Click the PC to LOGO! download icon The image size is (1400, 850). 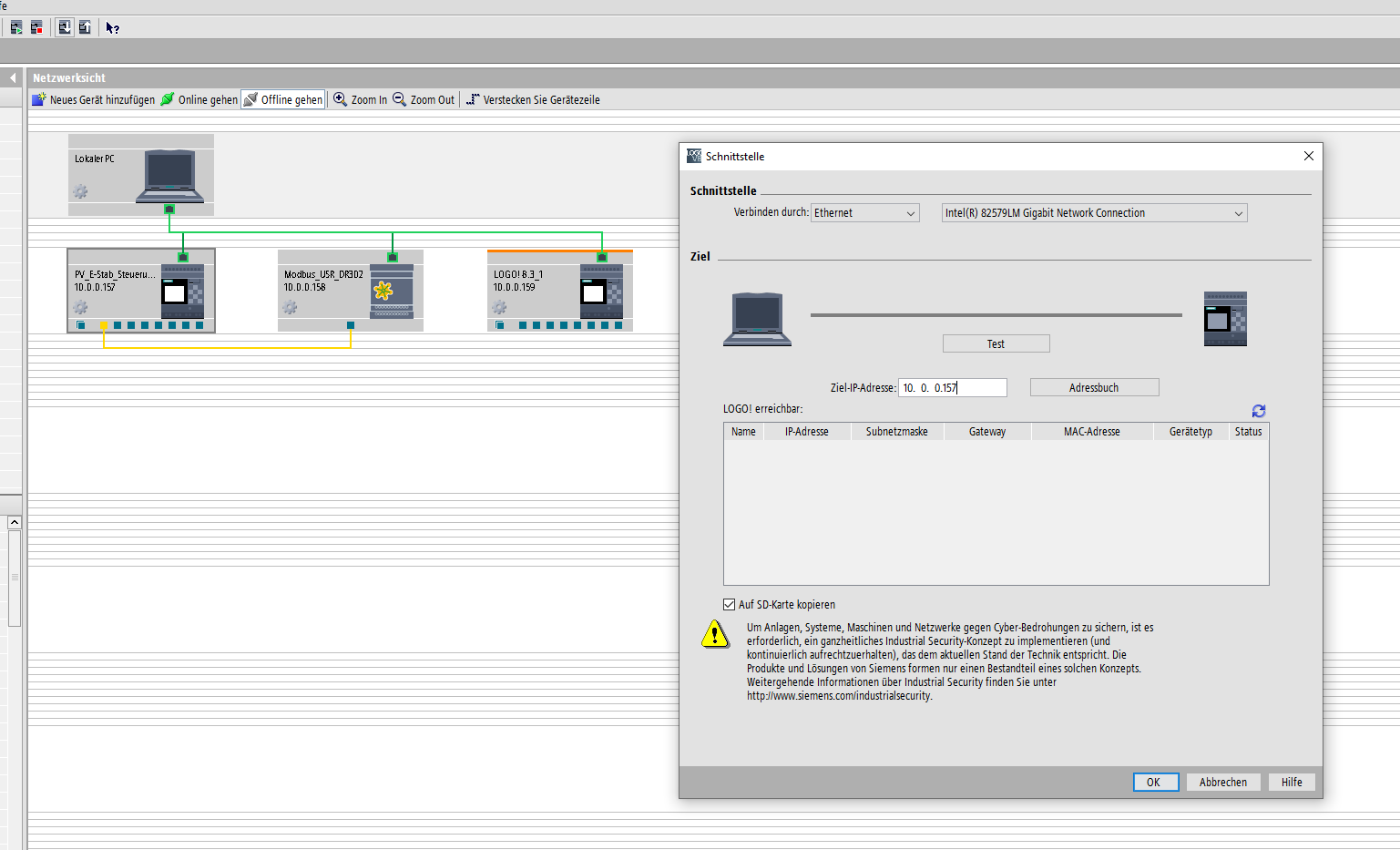pyautogui.click(x=65, y=27)
